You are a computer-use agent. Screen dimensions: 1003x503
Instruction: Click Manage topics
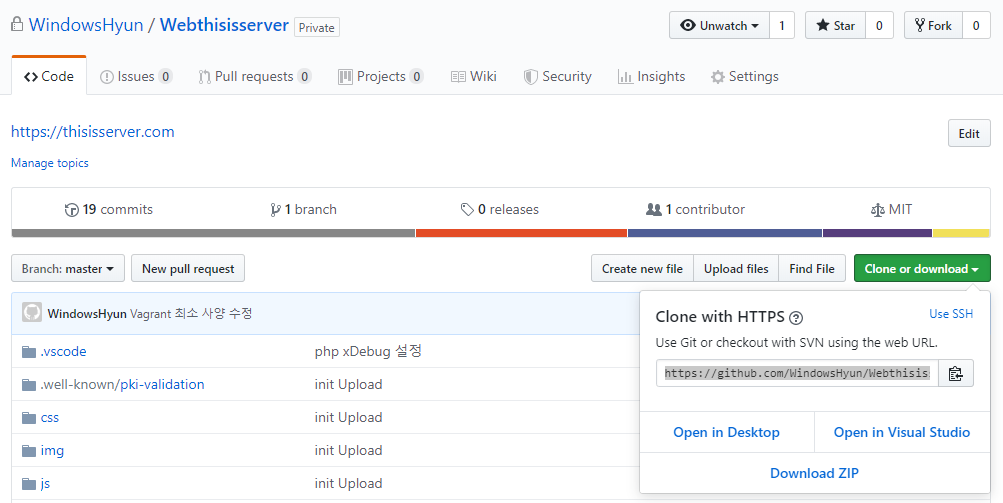[50, 163]
